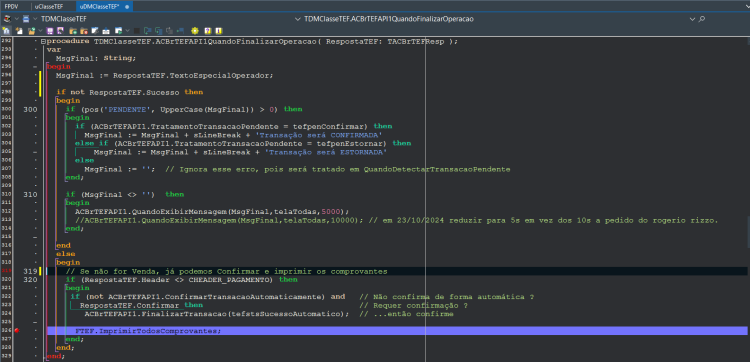Click the blue stacked-box icon before TDMClasseTEF
Image resolution: width=750 pixels, height=362 pixels.
point(26,19)
